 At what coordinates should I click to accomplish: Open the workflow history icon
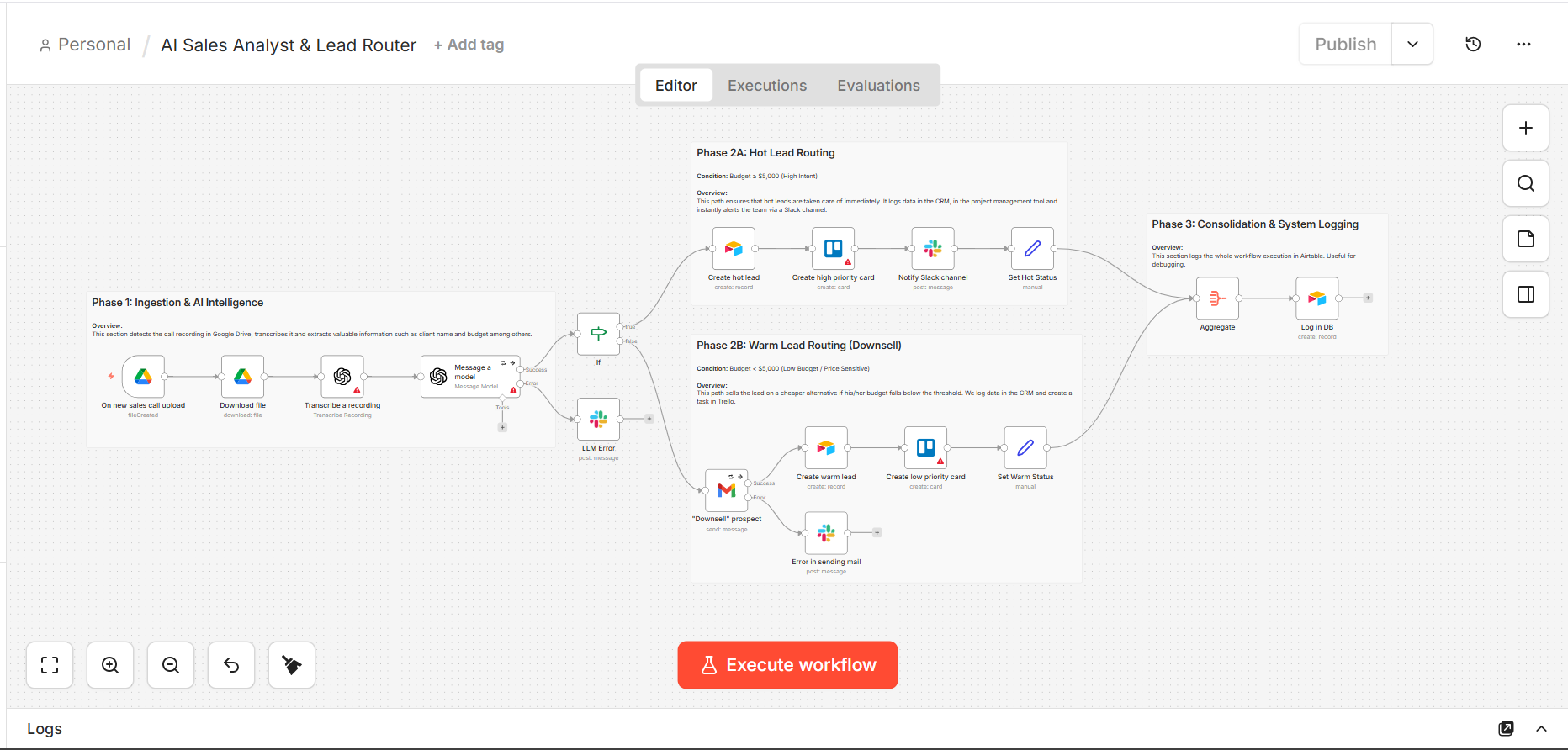[x=1472, y=45]
